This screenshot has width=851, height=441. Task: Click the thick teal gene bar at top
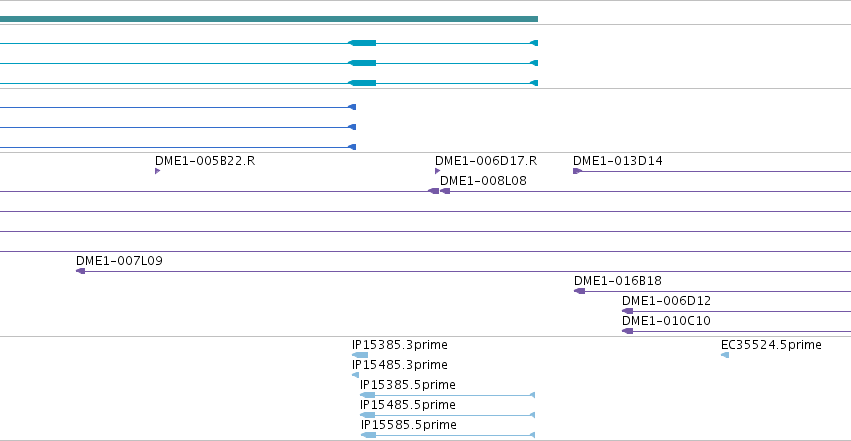tap(269, 19)
